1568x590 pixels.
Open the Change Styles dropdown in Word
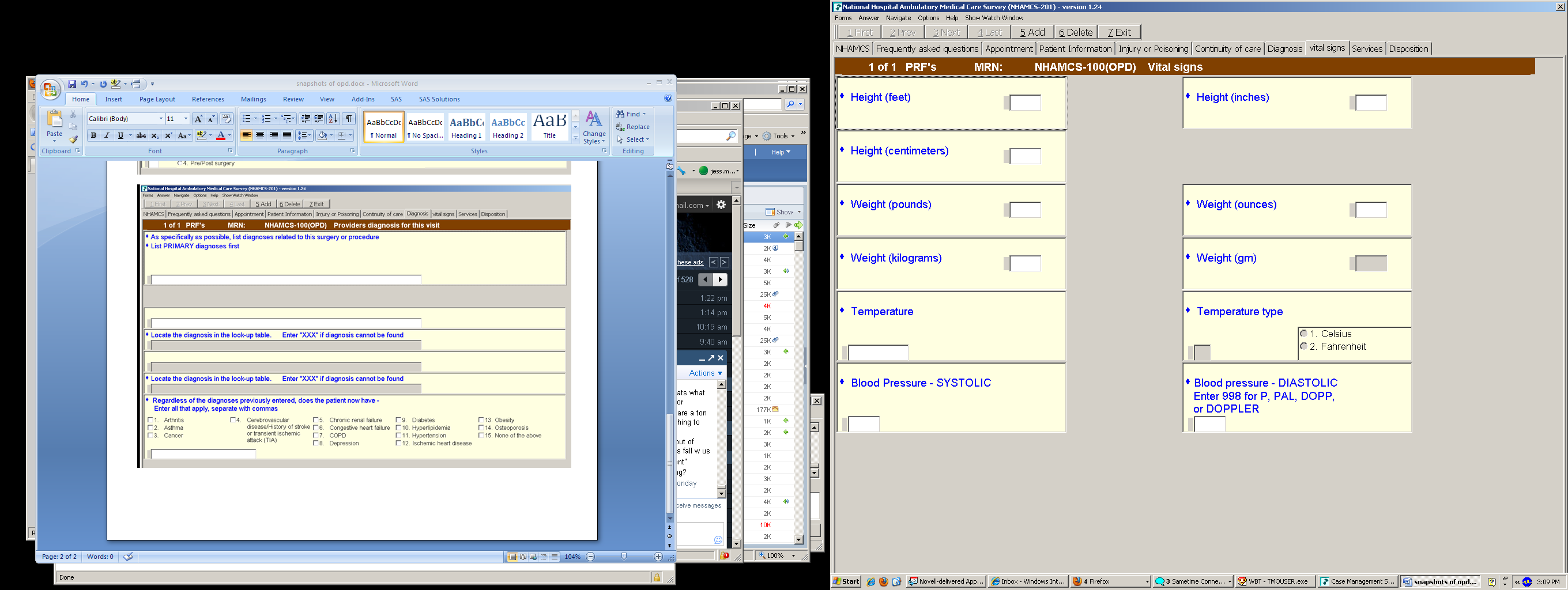point(594,128)
